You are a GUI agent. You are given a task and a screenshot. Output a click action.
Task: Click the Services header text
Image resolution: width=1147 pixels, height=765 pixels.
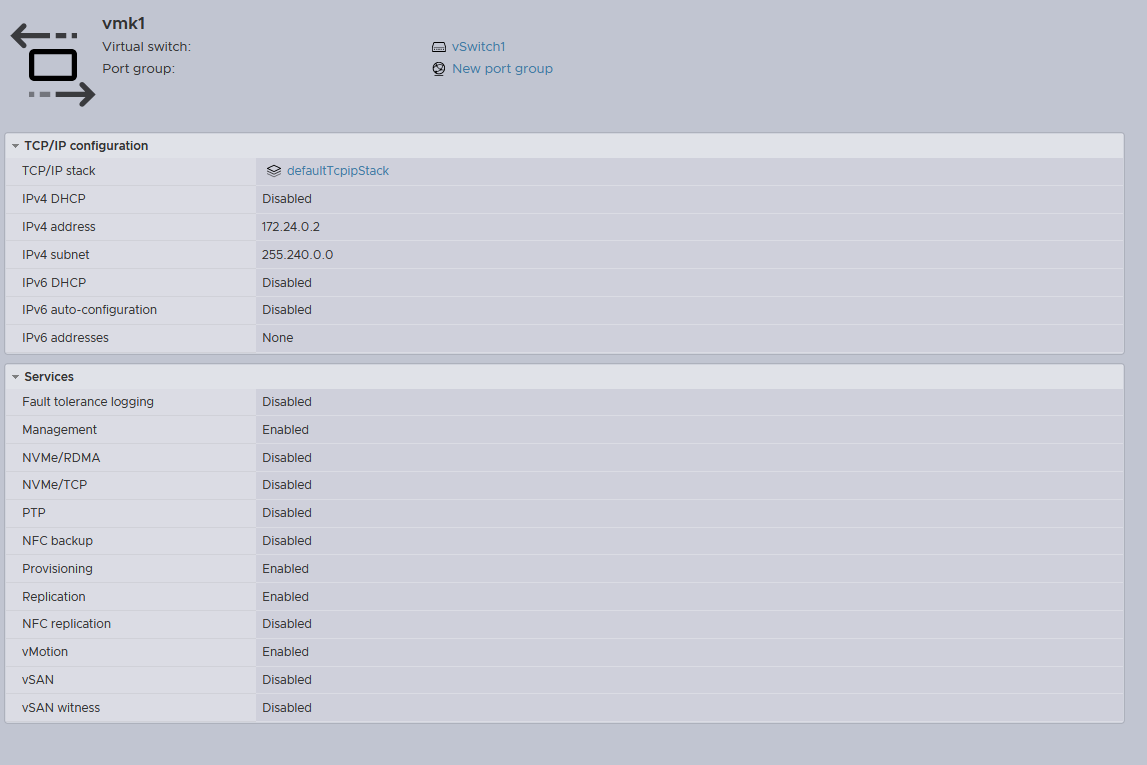point(49,377)
